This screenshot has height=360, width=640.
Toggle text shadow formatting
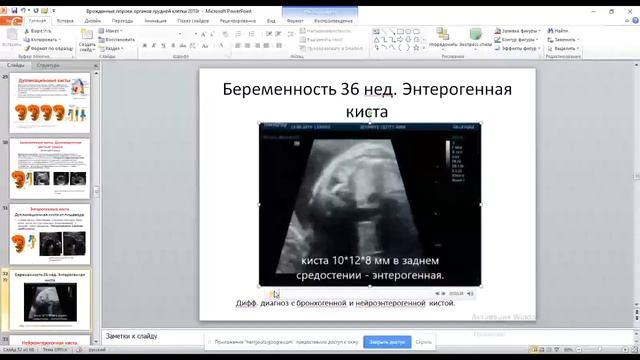[x=173, y=46]
